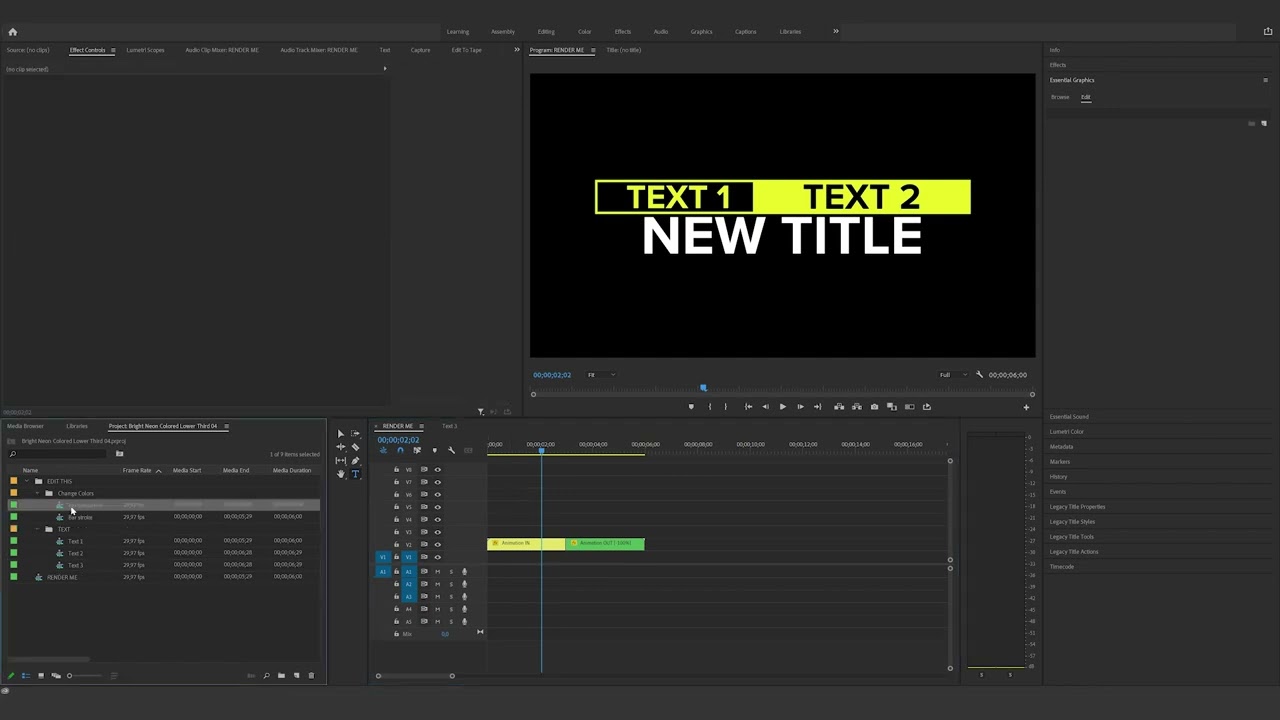Choose the Ripple Edit tool
Viewport: 1280px width, 720px height.
pyautogui.click(x=340, y=447)
